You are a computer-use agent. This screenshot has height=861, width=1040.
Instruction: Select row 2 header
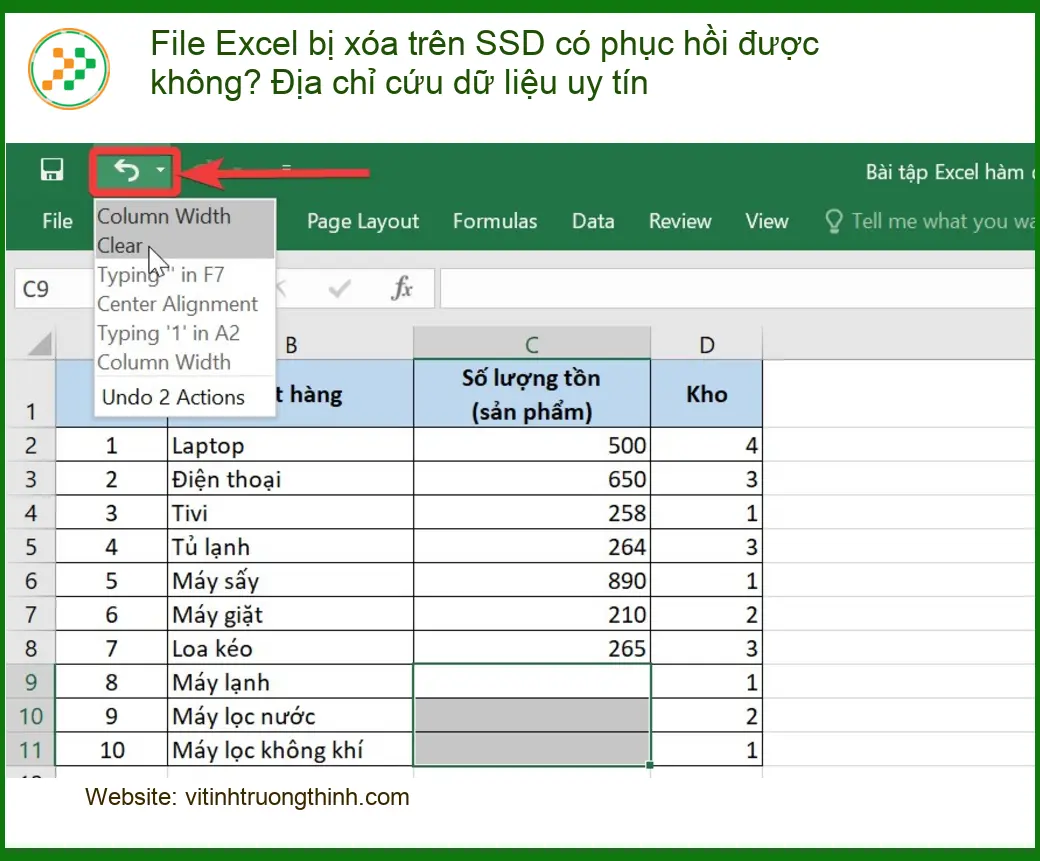[31, 445]
